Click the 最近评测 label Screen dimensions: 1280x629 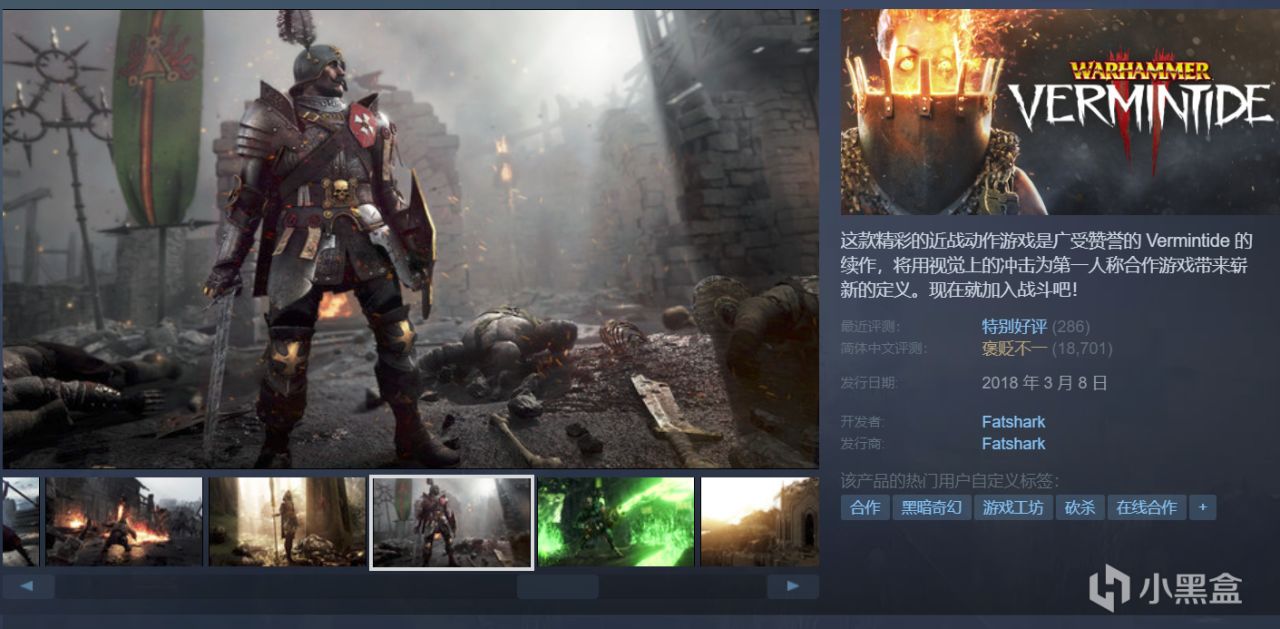click(x=870, y=327)
